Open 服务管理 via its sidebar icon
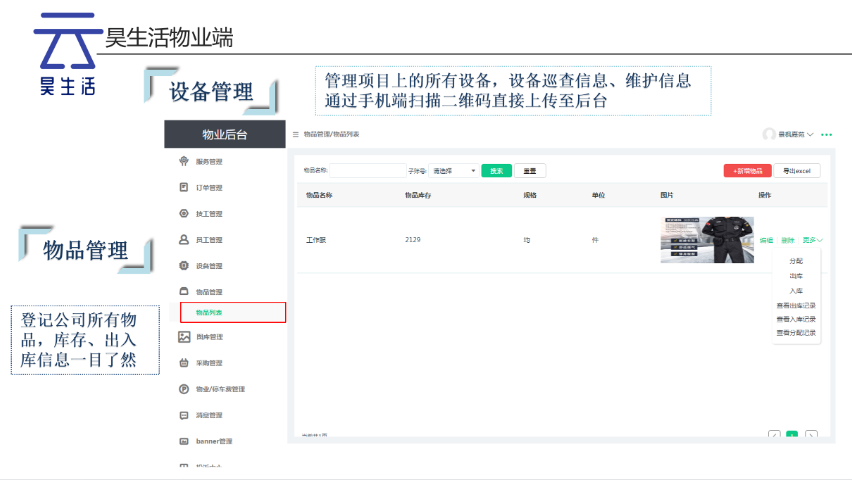The width and height of the screenshot is (852, 480). tap(184, 161)
